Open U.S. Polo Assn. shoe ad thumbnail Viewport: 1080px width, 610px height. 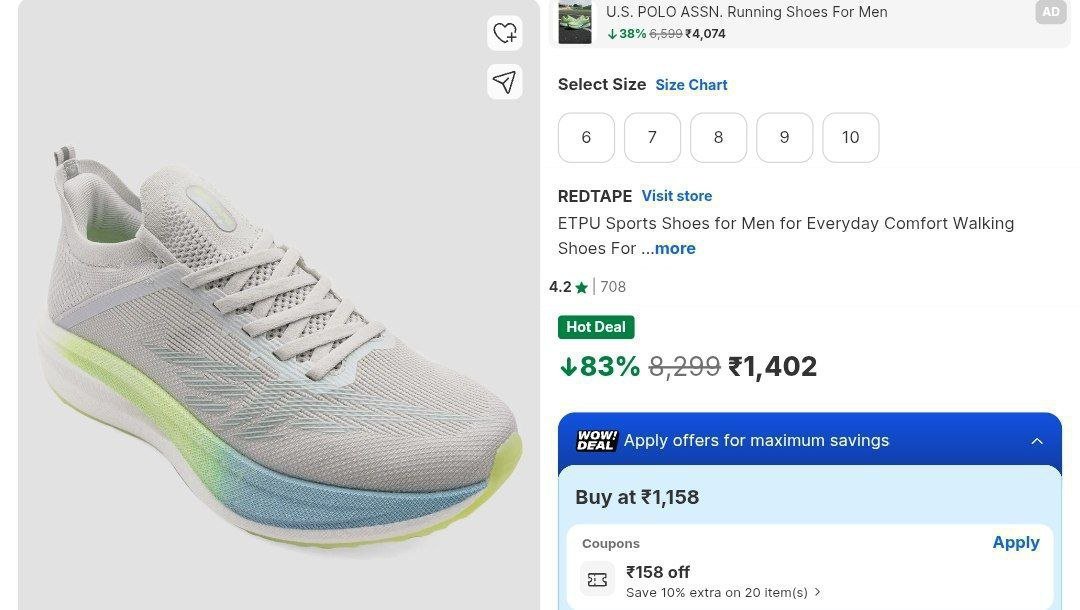(x=575, y=22)
